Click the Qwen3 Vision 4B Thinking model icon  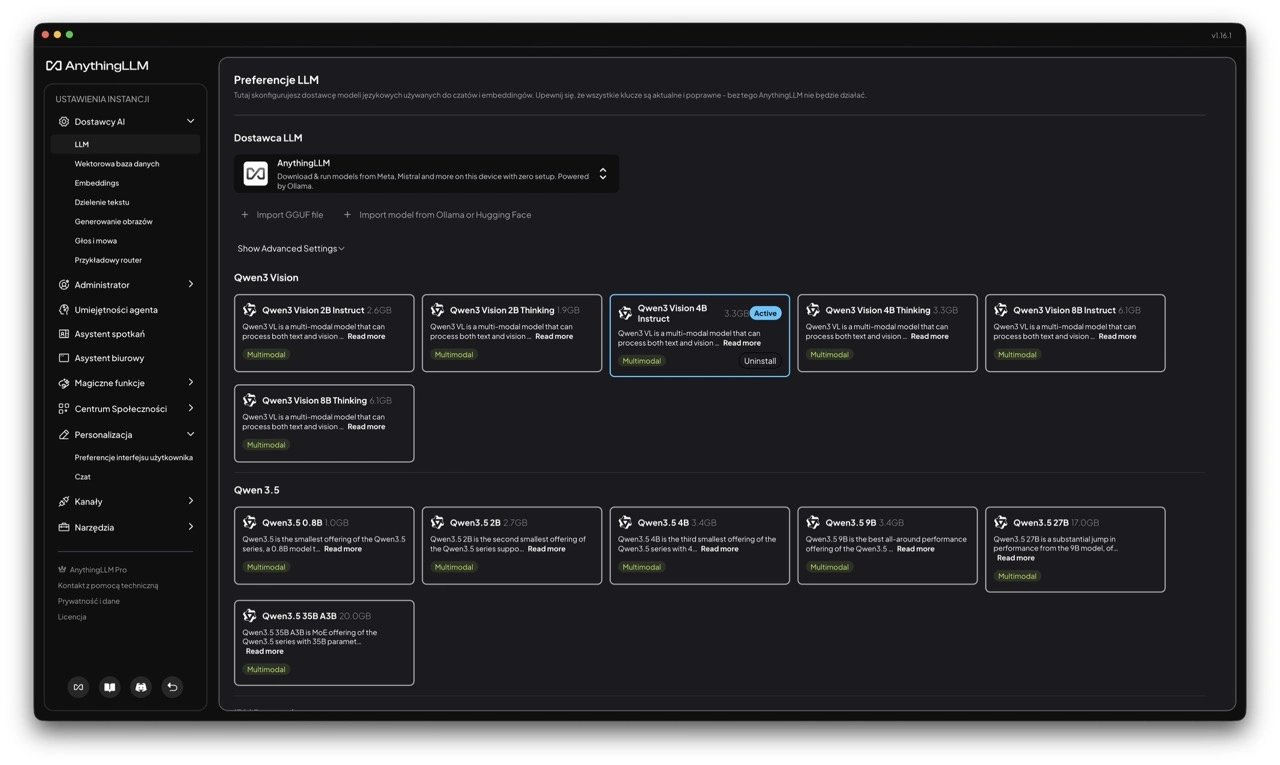[x=813, y=310]
